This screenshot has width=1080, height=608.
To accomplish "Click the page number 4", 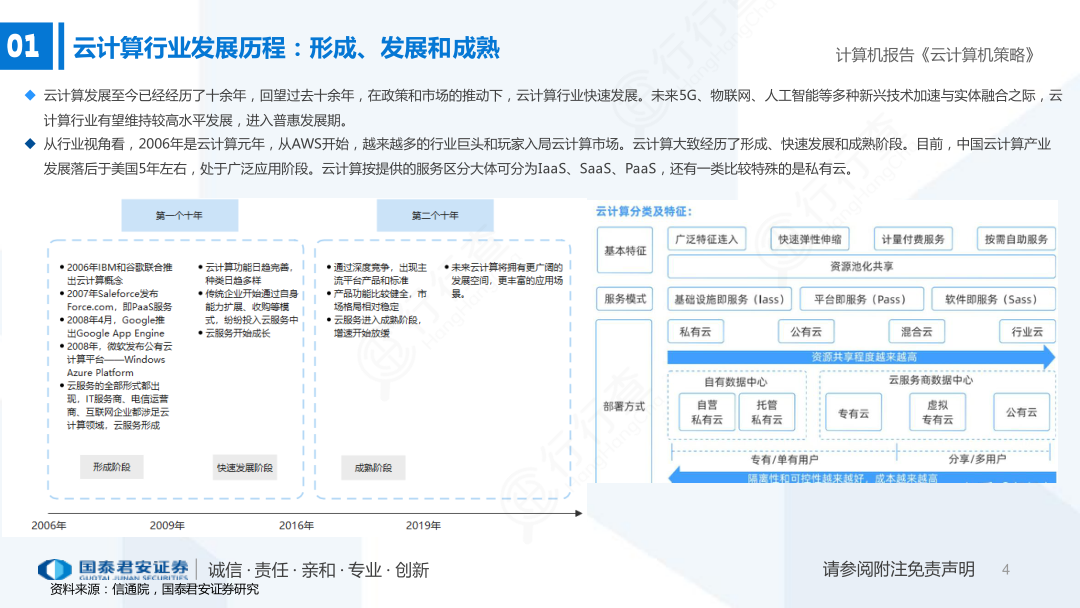I will tap(1006, 569).
